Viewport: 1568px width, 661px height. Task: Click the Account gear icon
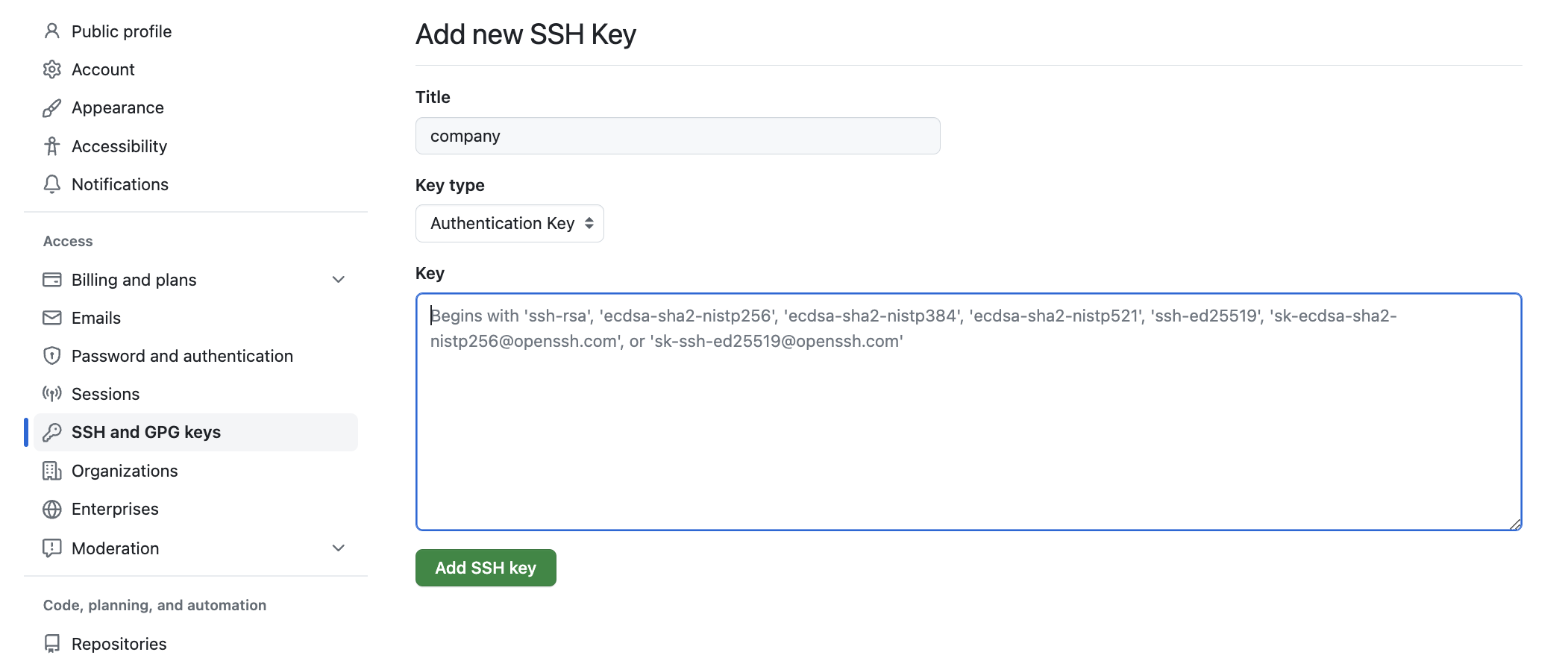point(51,69)
